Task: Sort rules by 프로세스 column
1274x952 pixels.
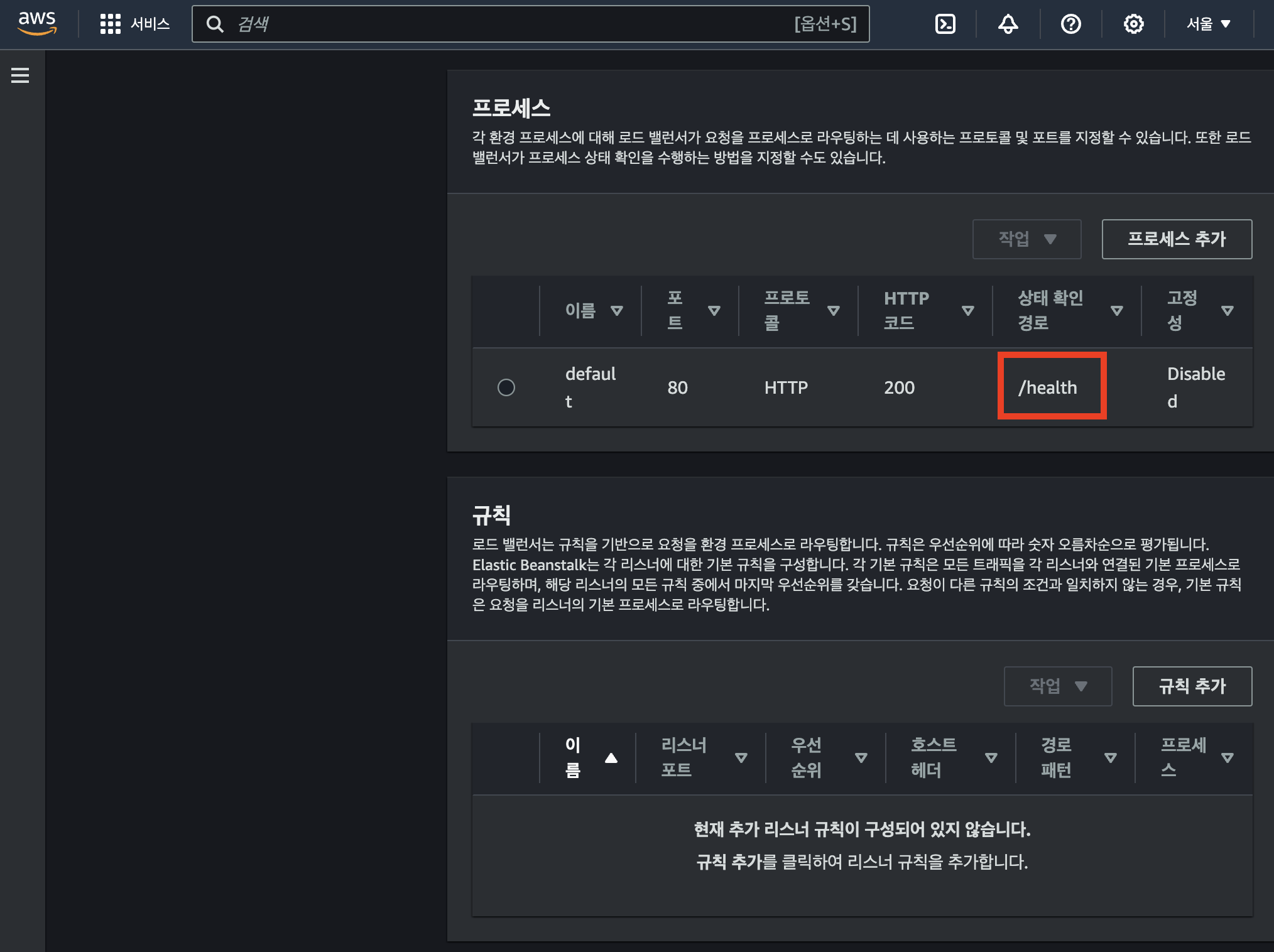Action: point(1228,758)
